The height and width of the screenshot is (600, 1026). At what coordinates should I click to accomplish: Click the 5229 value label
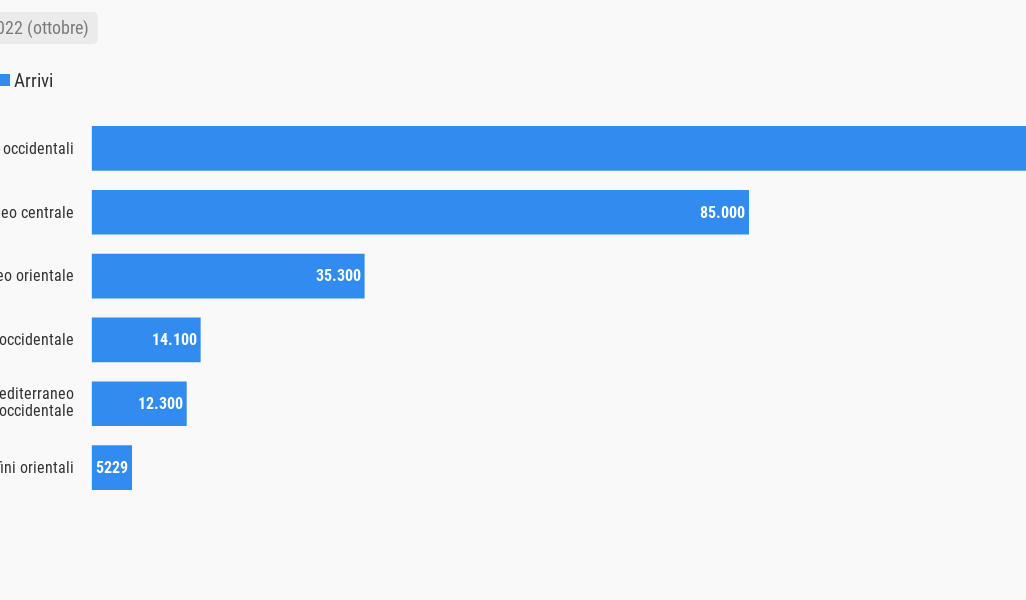click(x=112, y=467)
